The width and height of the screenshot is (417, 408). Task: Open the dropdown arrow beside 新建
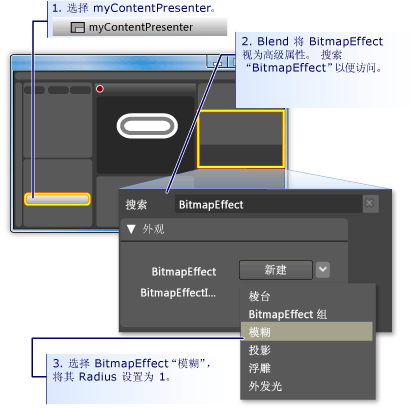coord(323,270)
